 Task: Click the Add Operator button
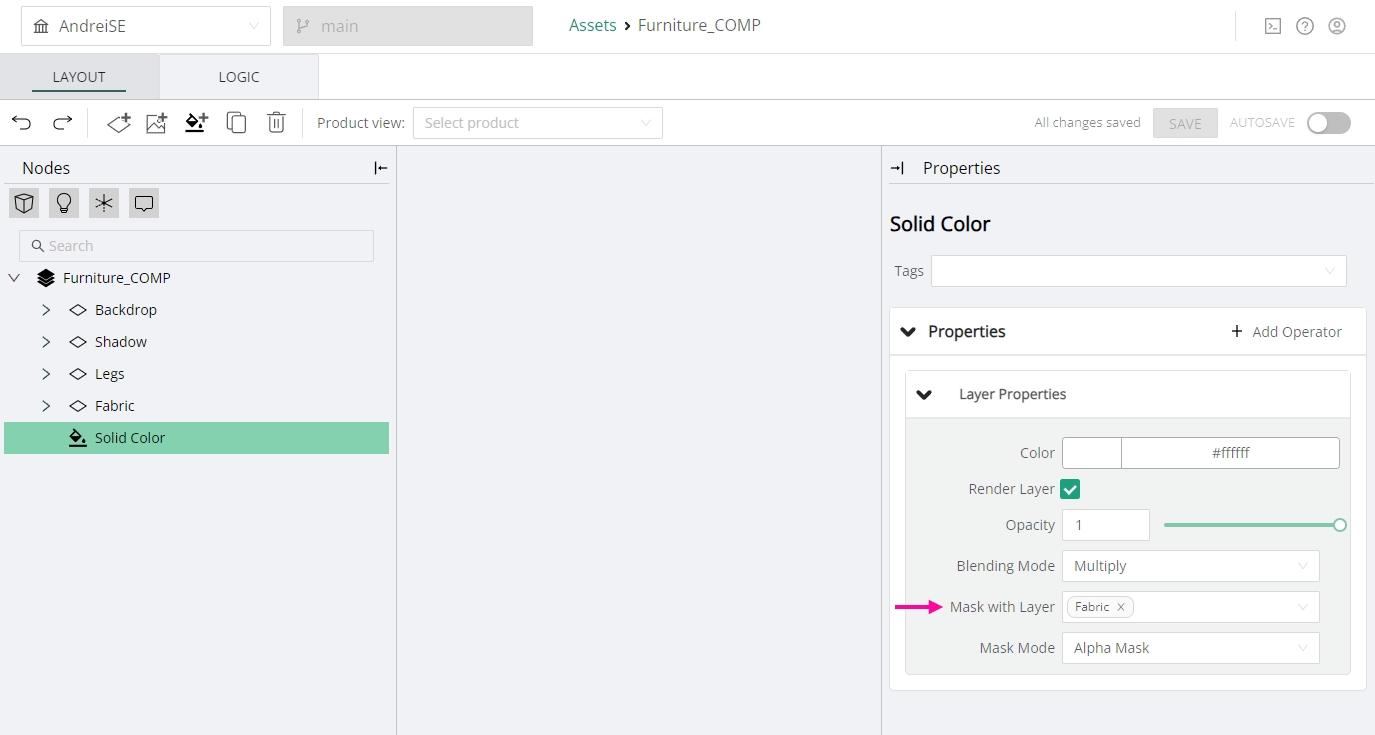click(1286, 332)
